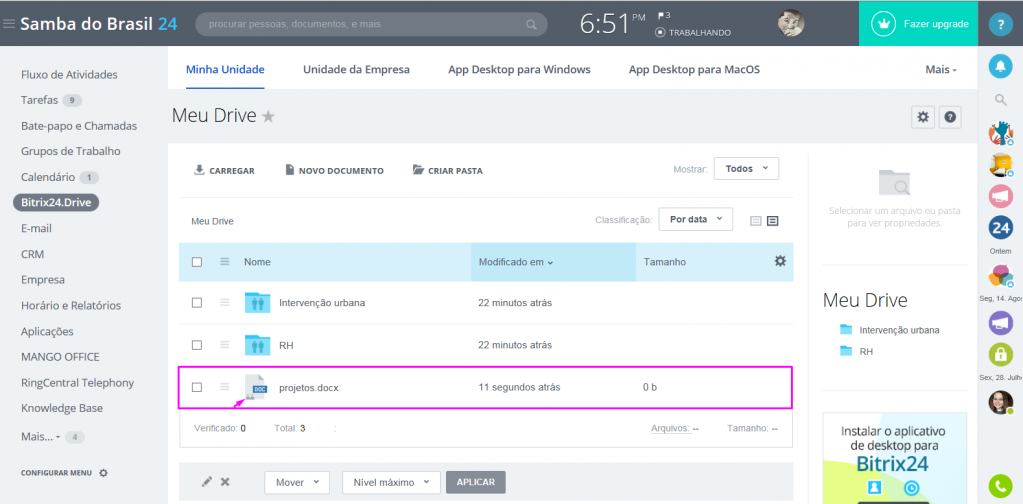Screen dimensions: 1023x504
Task: Mark Meu Drive as favorite with star
Action: 268,117
